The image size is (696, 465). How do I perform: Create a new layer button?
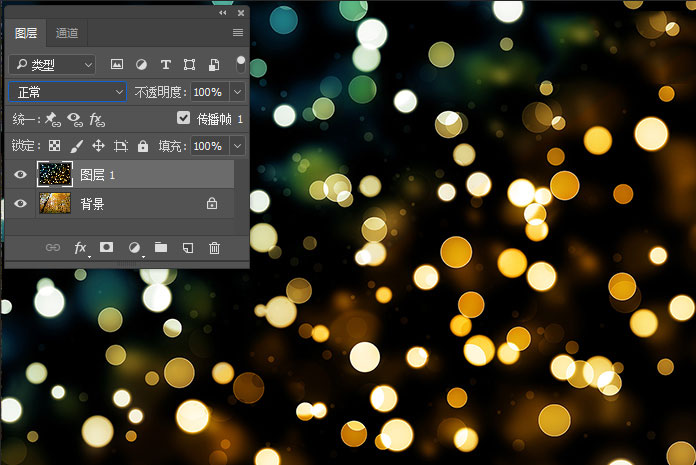(187, 247)
